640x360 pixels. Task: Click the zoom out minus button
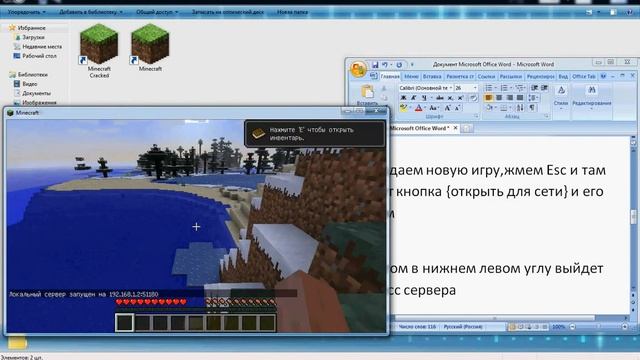pyautogui.click(x=572, y=327)
